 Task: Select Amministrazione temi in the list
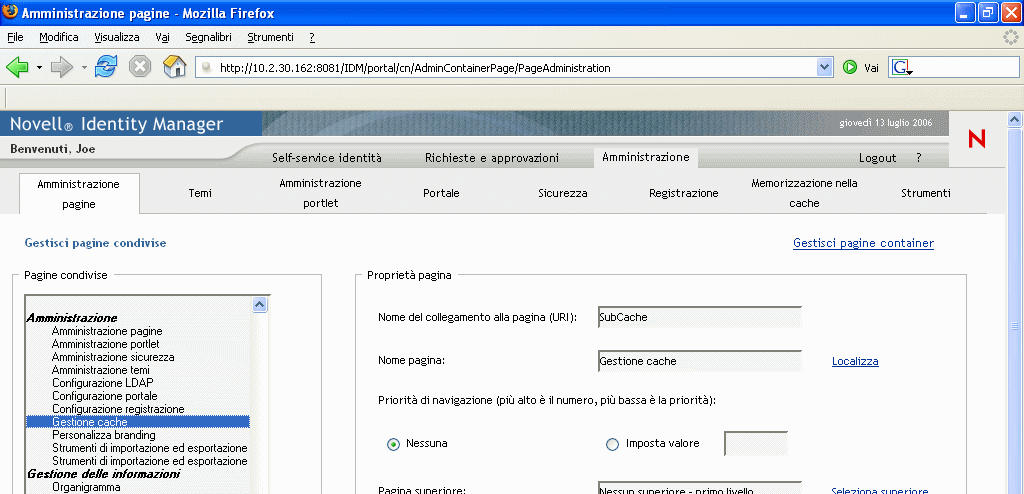101,370
